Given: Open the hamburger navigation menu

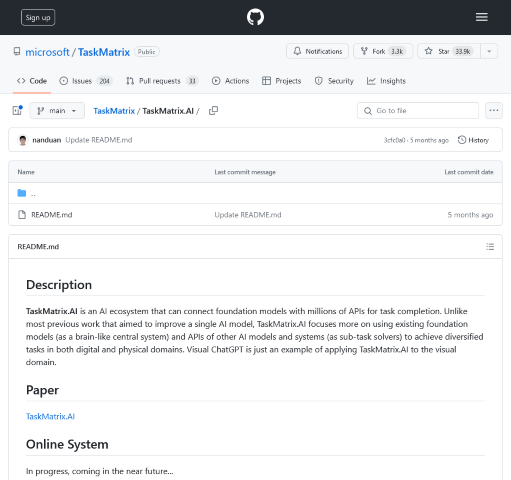Looking at the screenshot, I should [x=482, y=17].
